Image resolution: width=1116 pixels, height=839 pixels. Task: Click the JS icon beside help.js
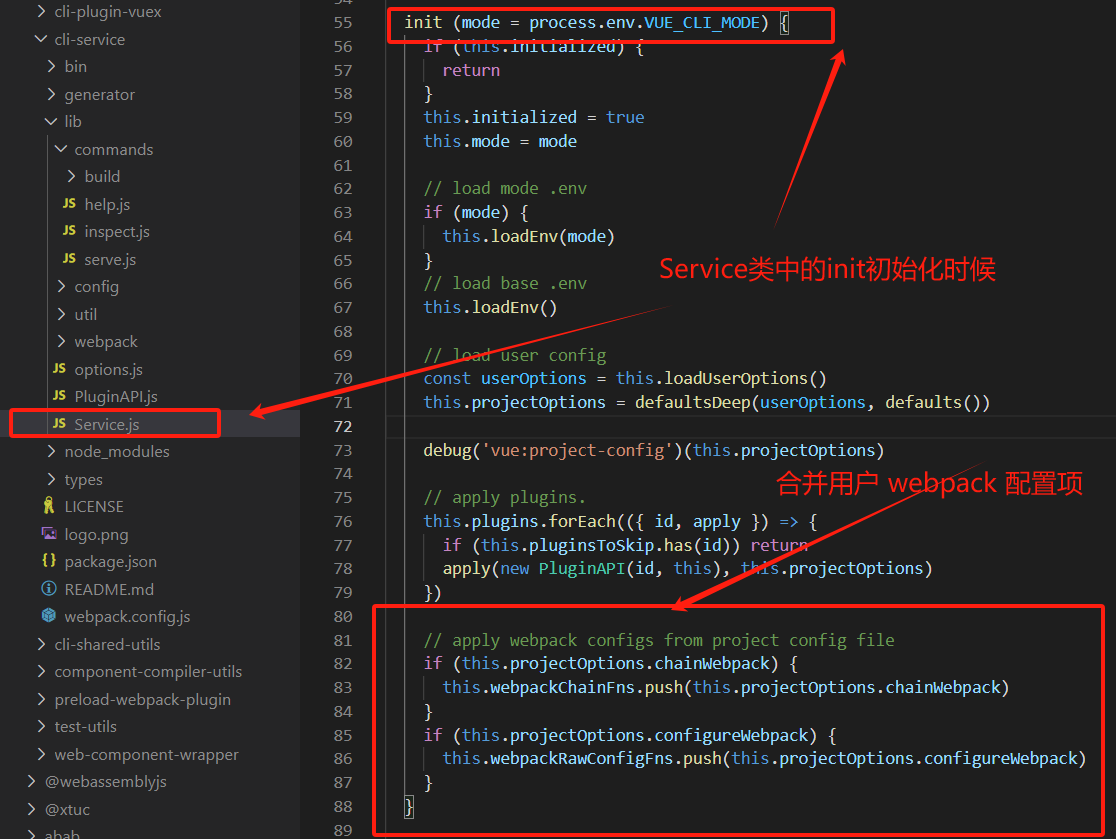tap(69, 204)
